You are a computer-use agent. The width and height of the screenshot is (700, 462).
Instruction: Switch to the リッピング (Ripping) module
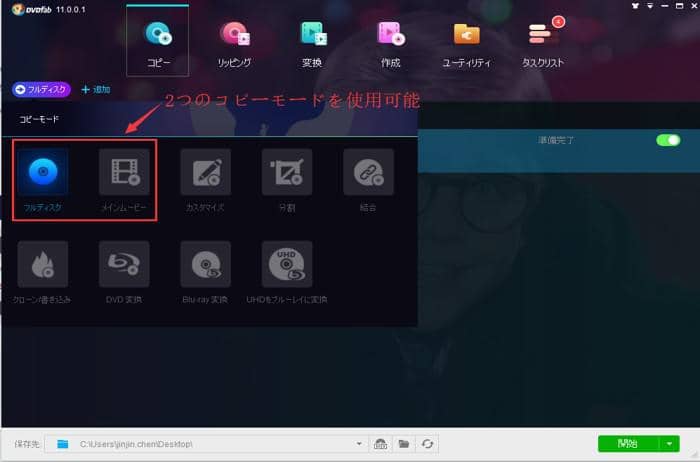(x=234, y=44)
